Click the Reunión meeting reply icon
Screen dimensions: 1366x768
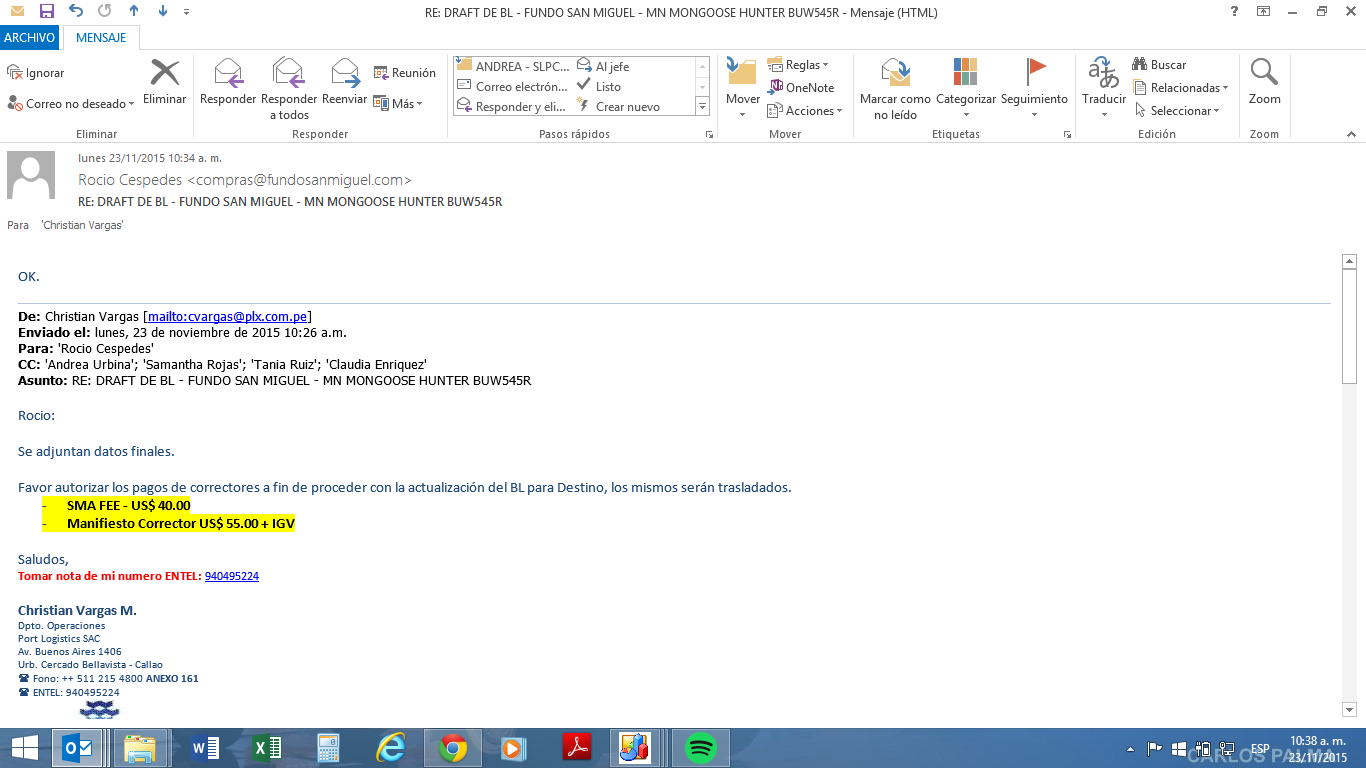click(405, 73)
